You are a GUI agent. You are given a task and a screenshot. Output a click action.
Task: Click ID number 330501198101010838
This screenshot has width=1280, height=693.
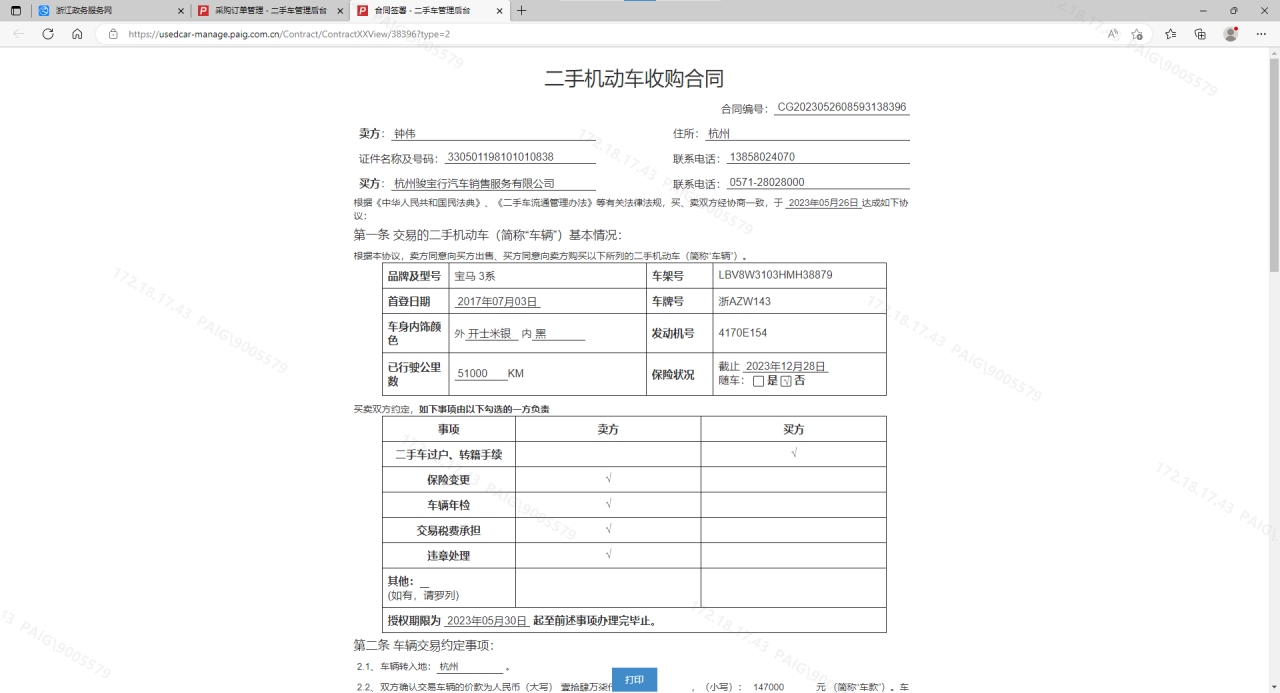pyautogui.click(x=500, y=157)
